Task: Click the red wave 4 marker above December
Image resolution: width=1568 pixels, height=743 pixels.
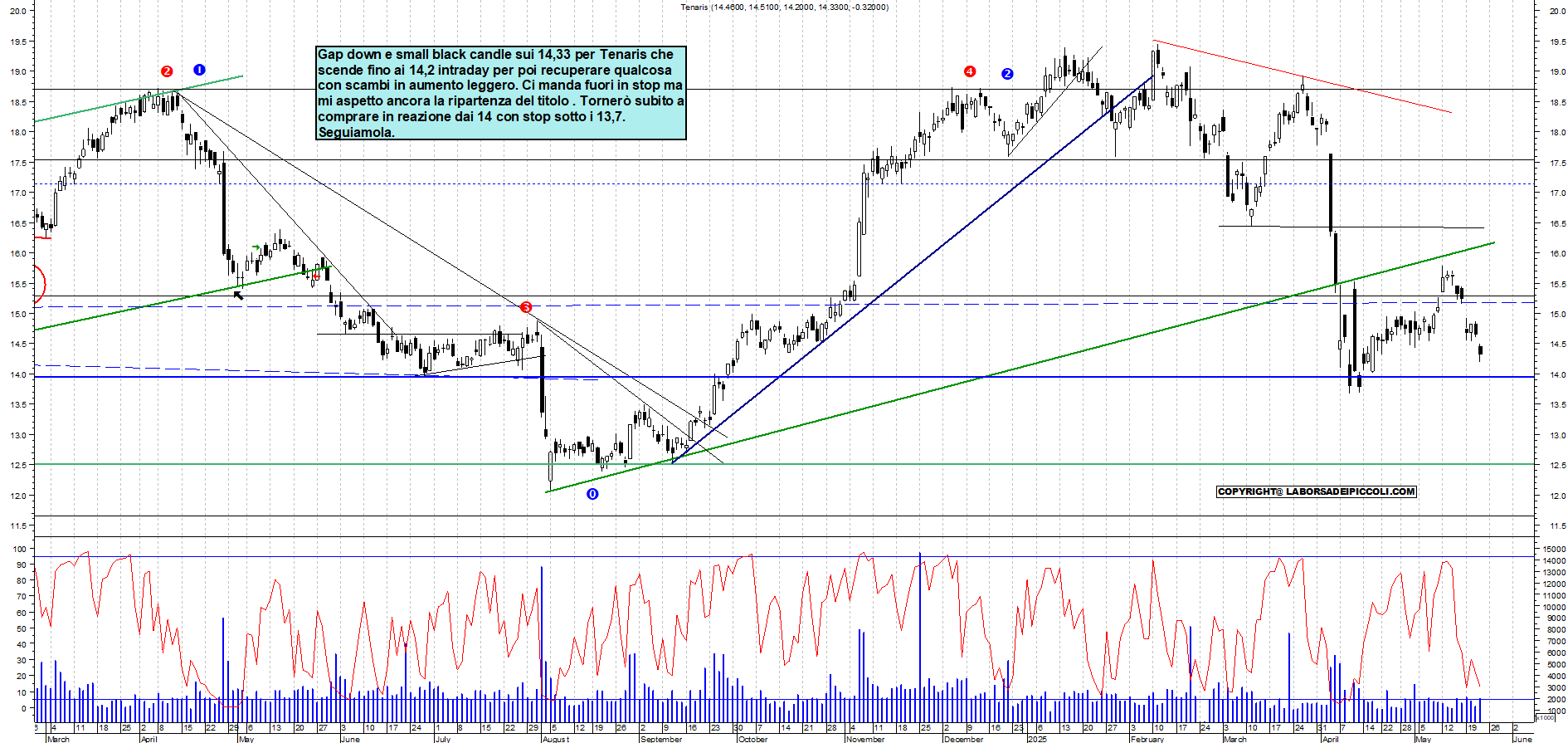Action: coord(970,71)
